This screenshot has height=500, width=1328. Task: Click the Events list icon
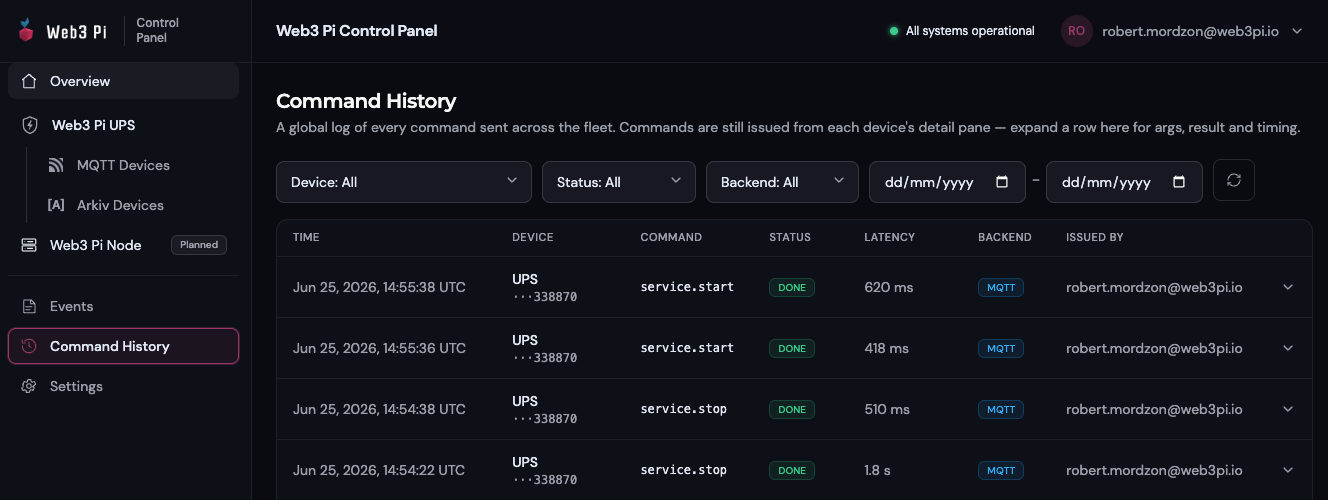29,306
